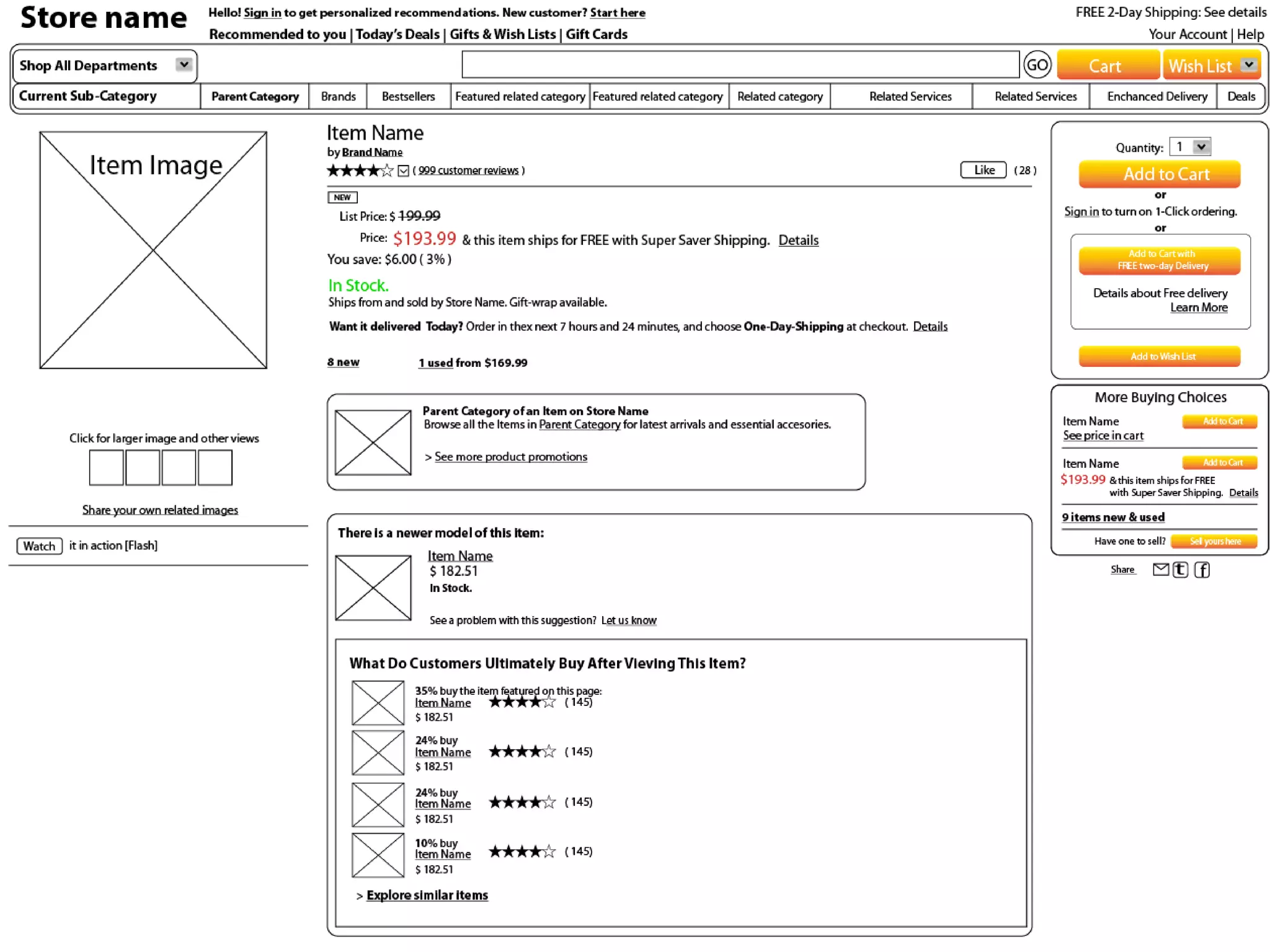
Task: Toggle the checkbox beside star rating
Action: pos(404,171)
